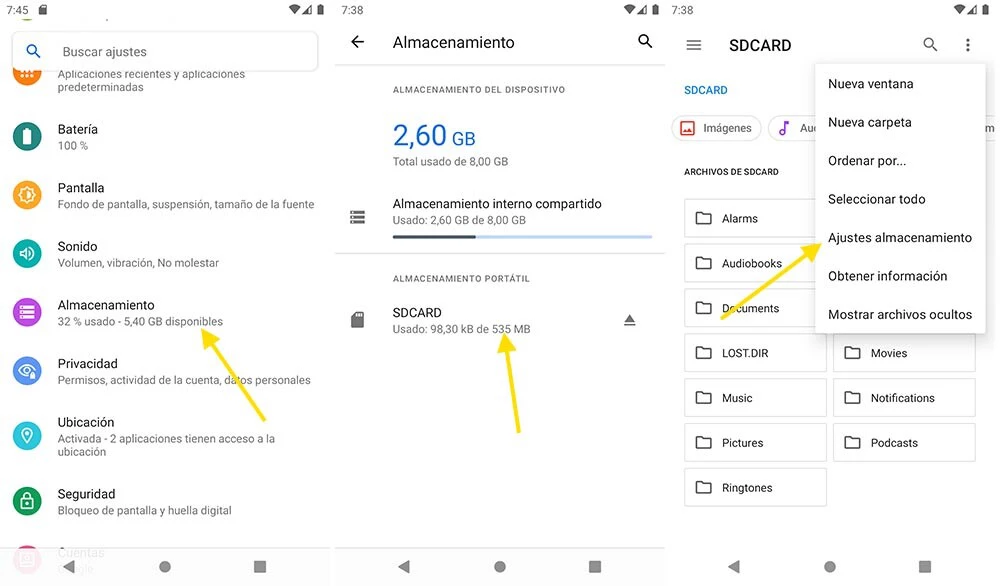This screenshot has height=586, width=1000.
Task: Open the Sonido speaker icon
Action: [x=27, y=254]
